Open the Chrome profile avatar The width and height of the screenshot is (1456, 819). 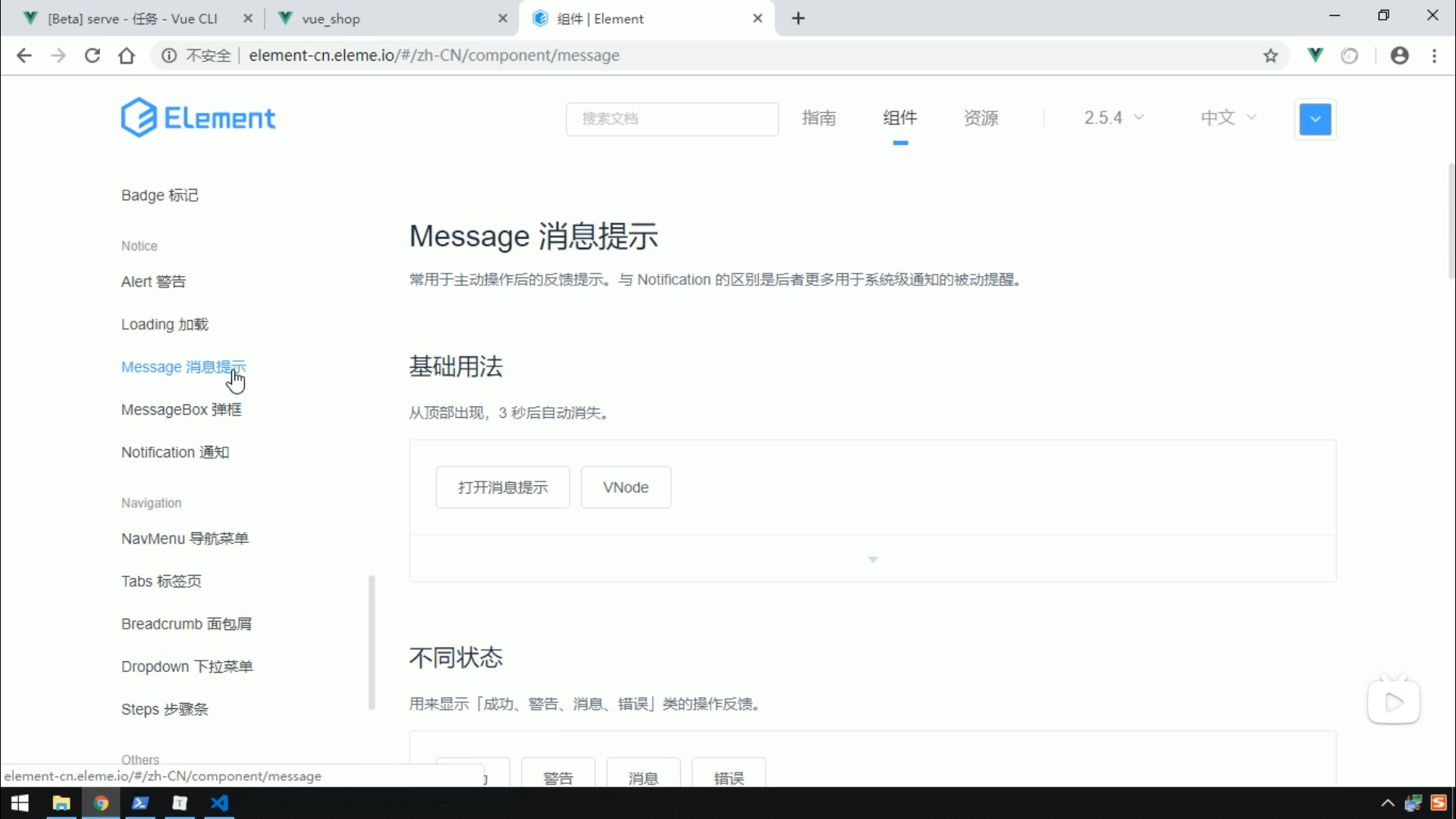(1400, 55)
